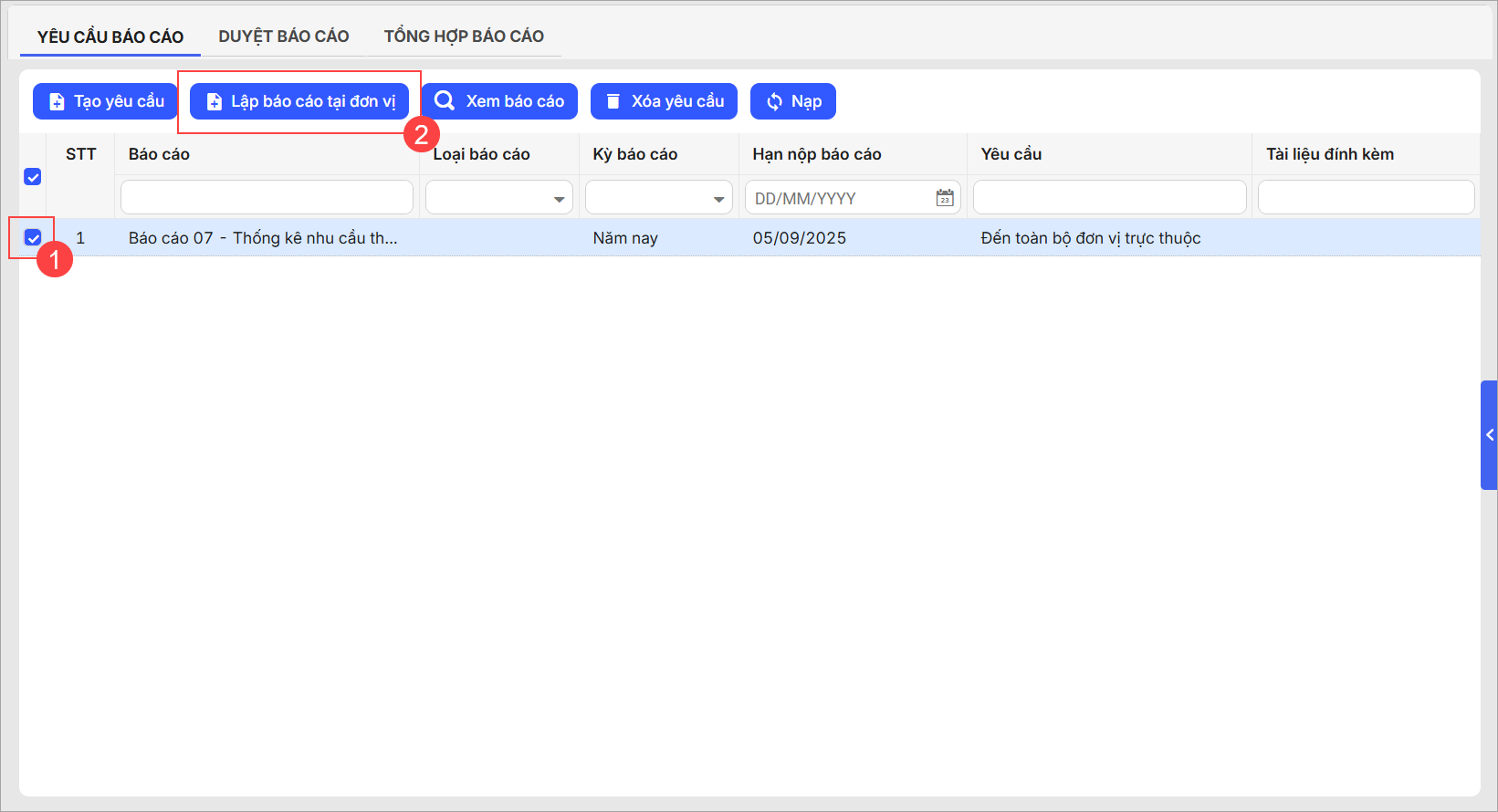
Task: Click the file-plus icon on Tạo yêu cầu
Action: 57,101
